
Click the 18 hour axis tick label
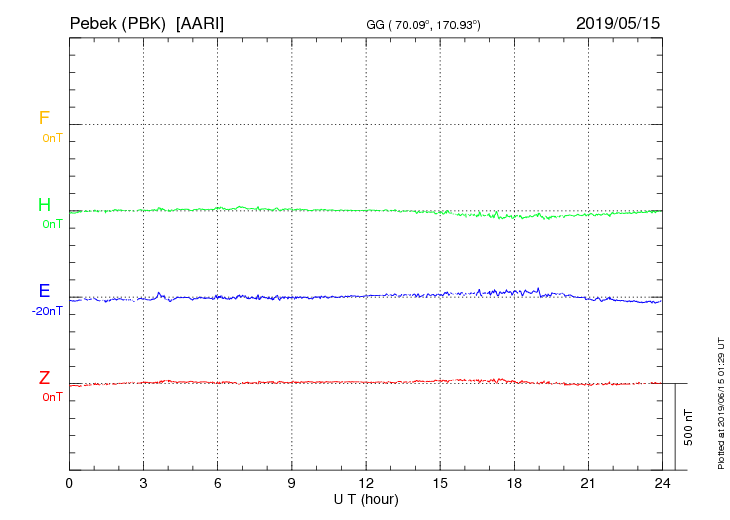pos(514,484)
